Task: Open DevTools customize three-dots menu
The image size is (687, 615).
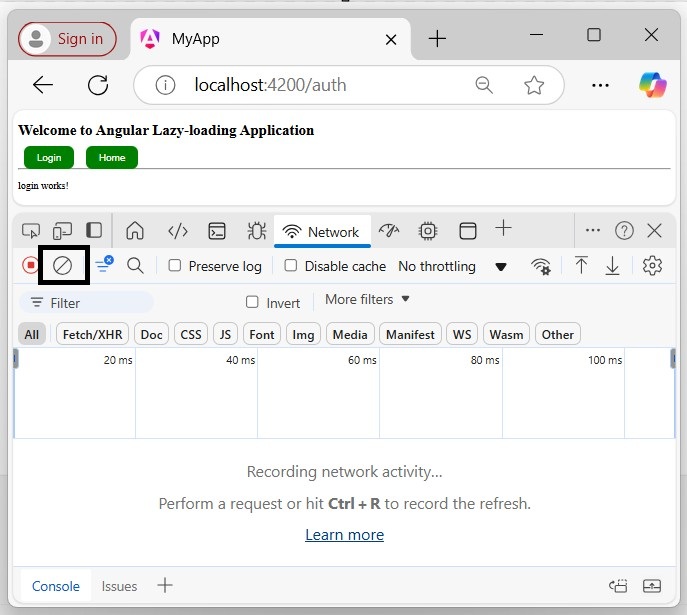Action: (x=593, y=231)
